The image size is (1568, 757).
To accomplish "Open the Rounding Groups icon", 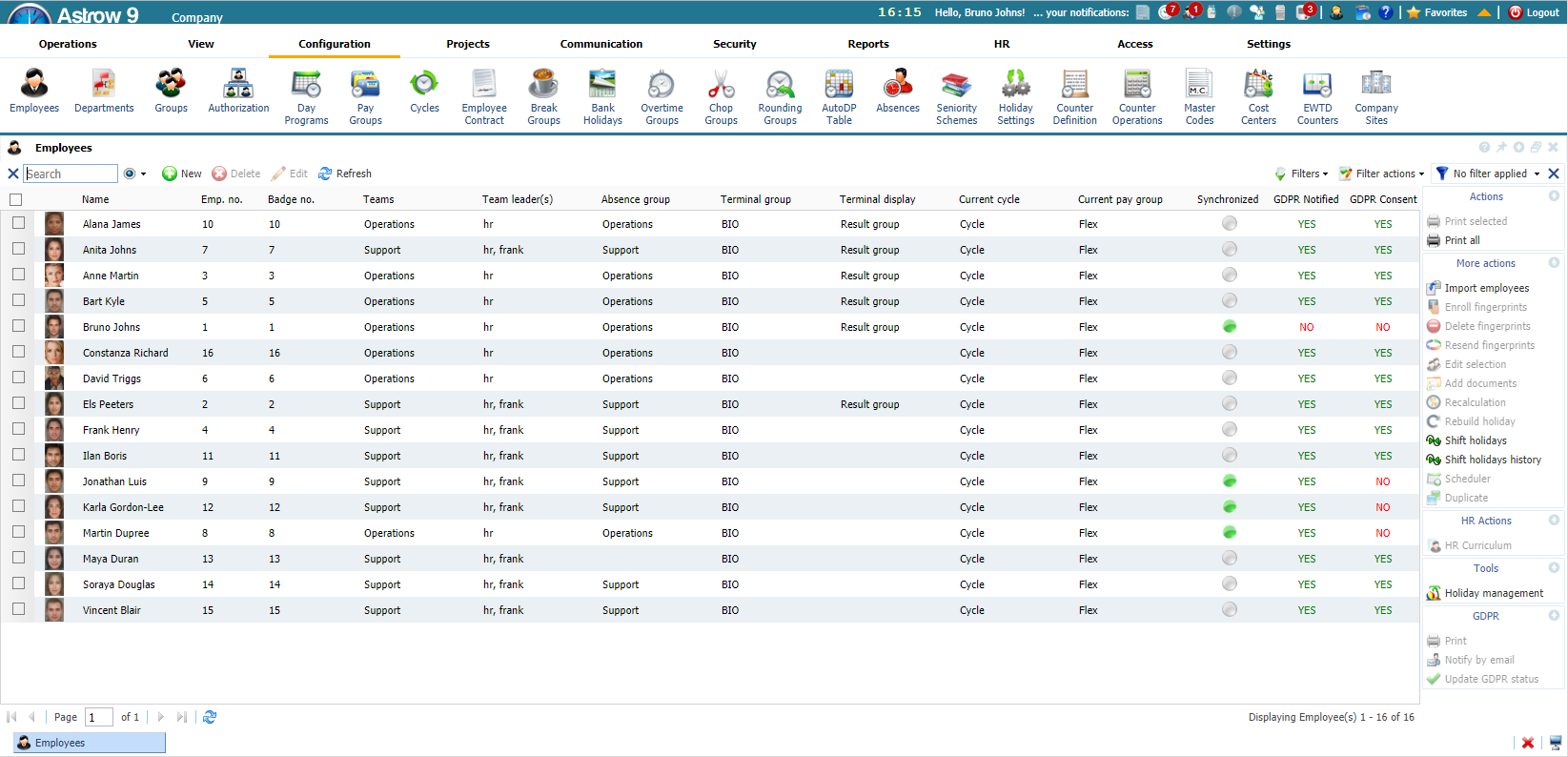I will point(780,96).
